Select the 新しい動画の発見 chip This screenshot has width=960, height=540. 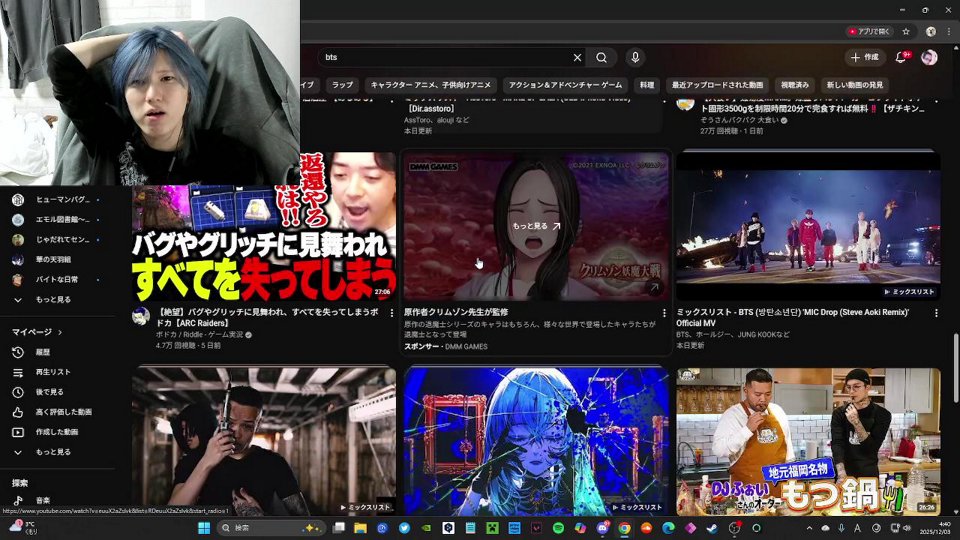click(x=855, y=85)
